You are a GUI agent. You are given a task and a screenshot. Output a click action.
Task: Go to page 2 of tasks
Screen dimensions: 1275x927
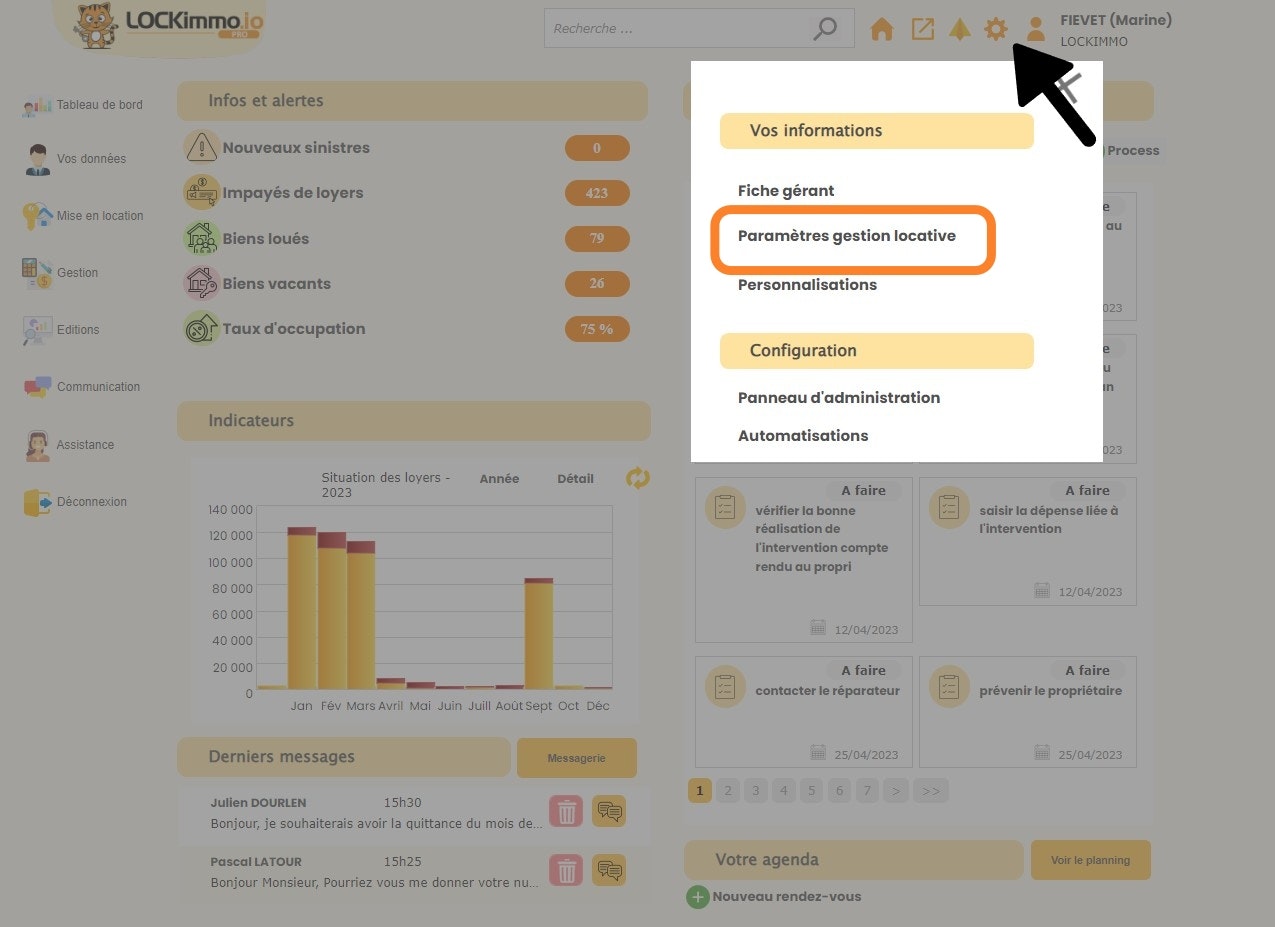[x=728, y=791]
